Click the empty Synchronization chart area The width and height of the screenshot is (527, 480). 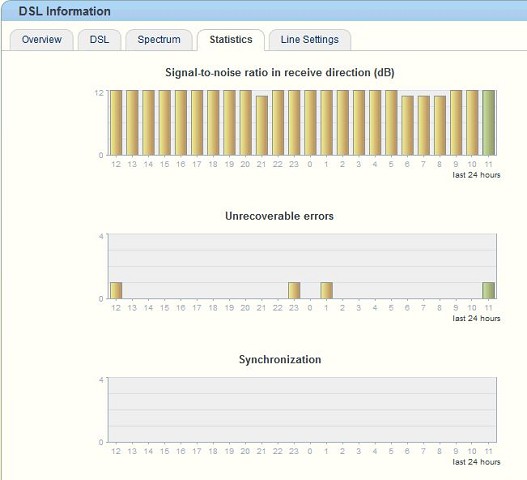[302, 410]
